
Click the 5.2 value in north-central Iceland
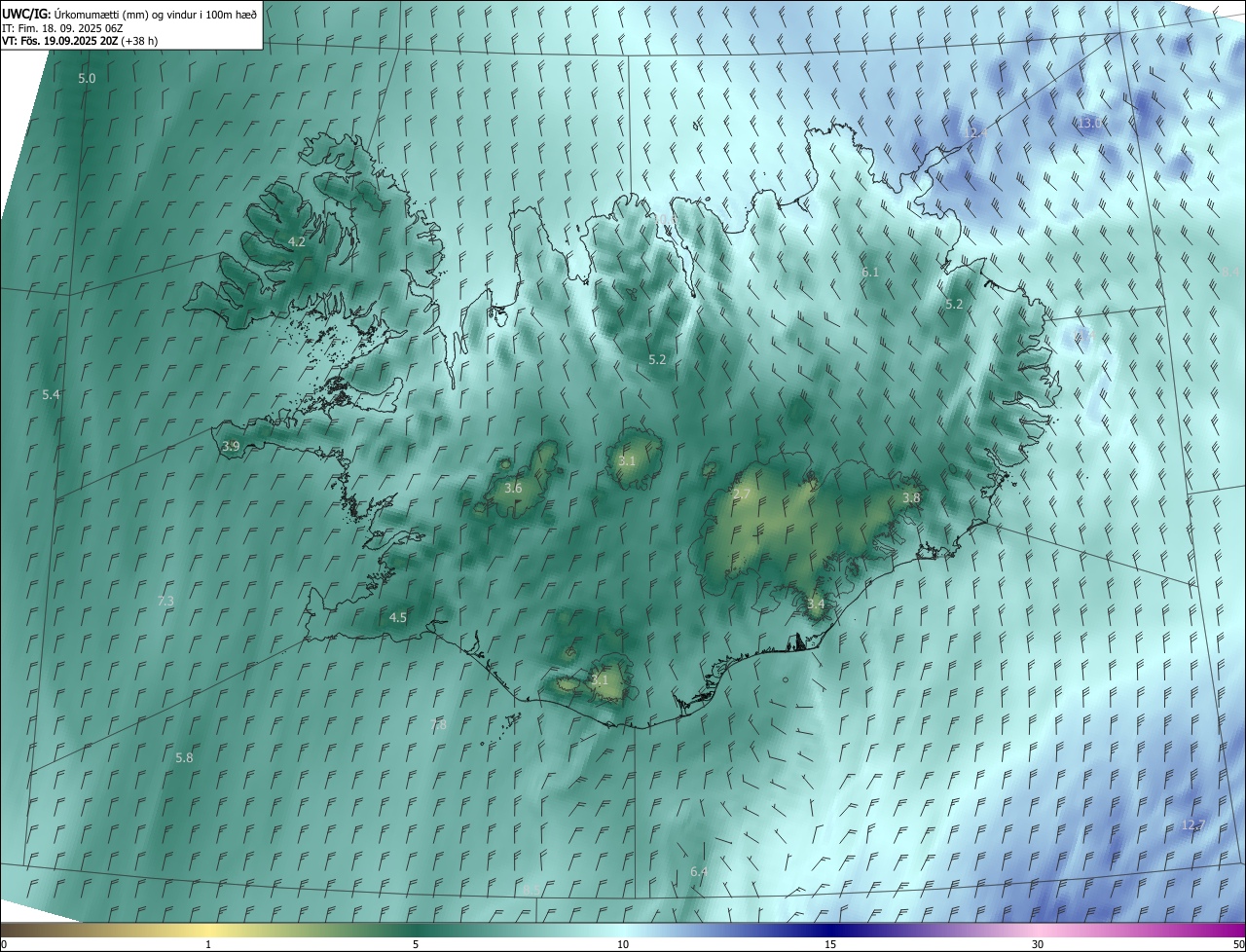(657, 359)
